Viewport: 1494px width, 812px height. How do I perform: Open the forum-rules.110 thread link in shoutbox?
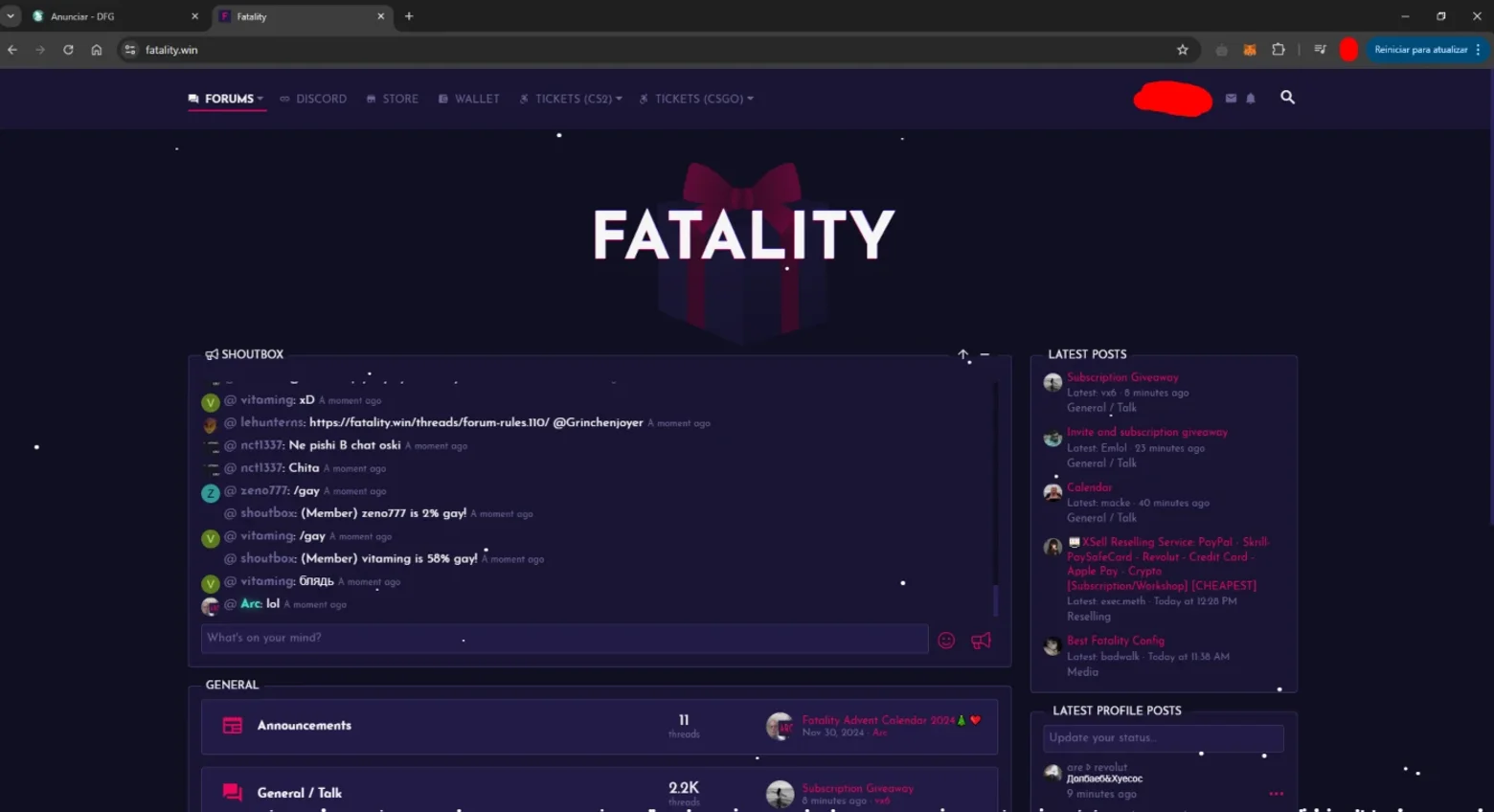[429, 422]
